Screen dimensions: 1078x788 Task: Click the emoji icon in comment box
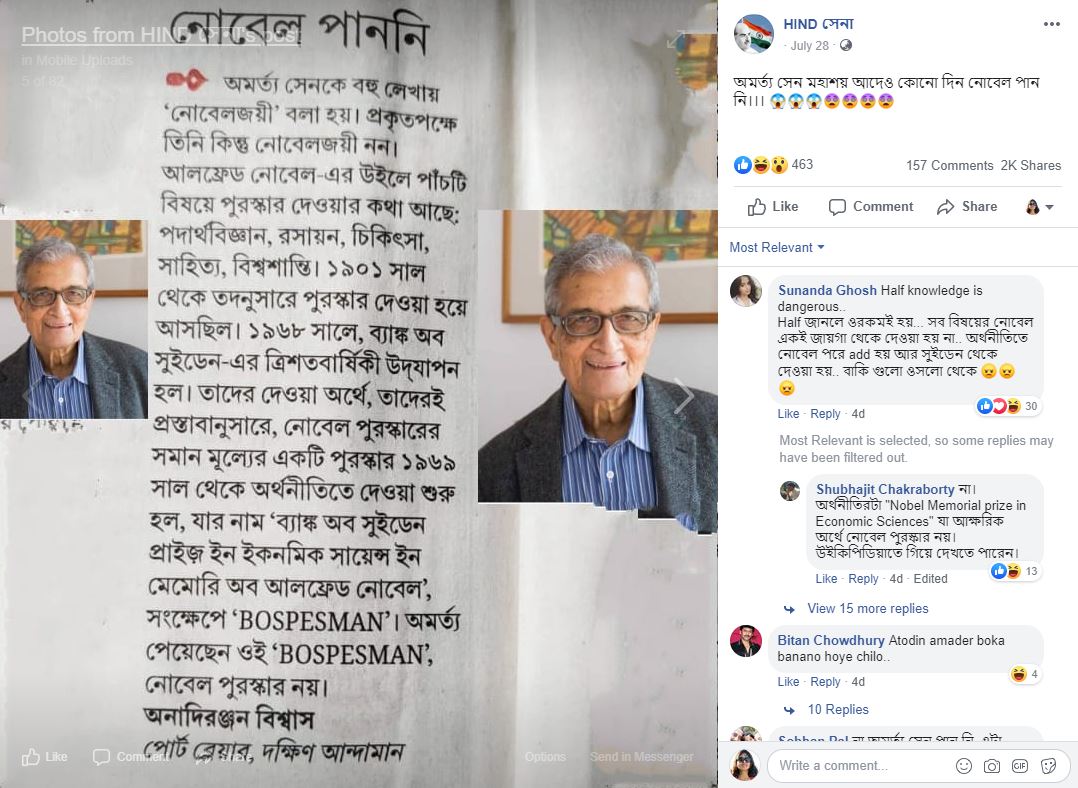[x=964, y=765]
